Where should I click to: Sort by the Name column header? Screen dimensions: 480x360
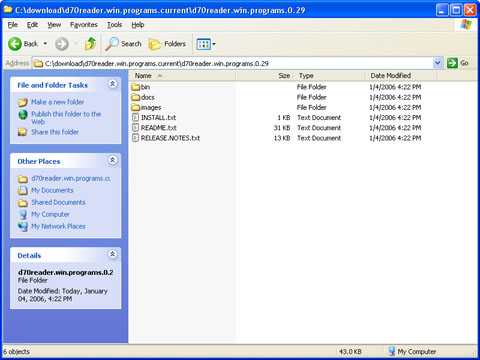[182, 76]
